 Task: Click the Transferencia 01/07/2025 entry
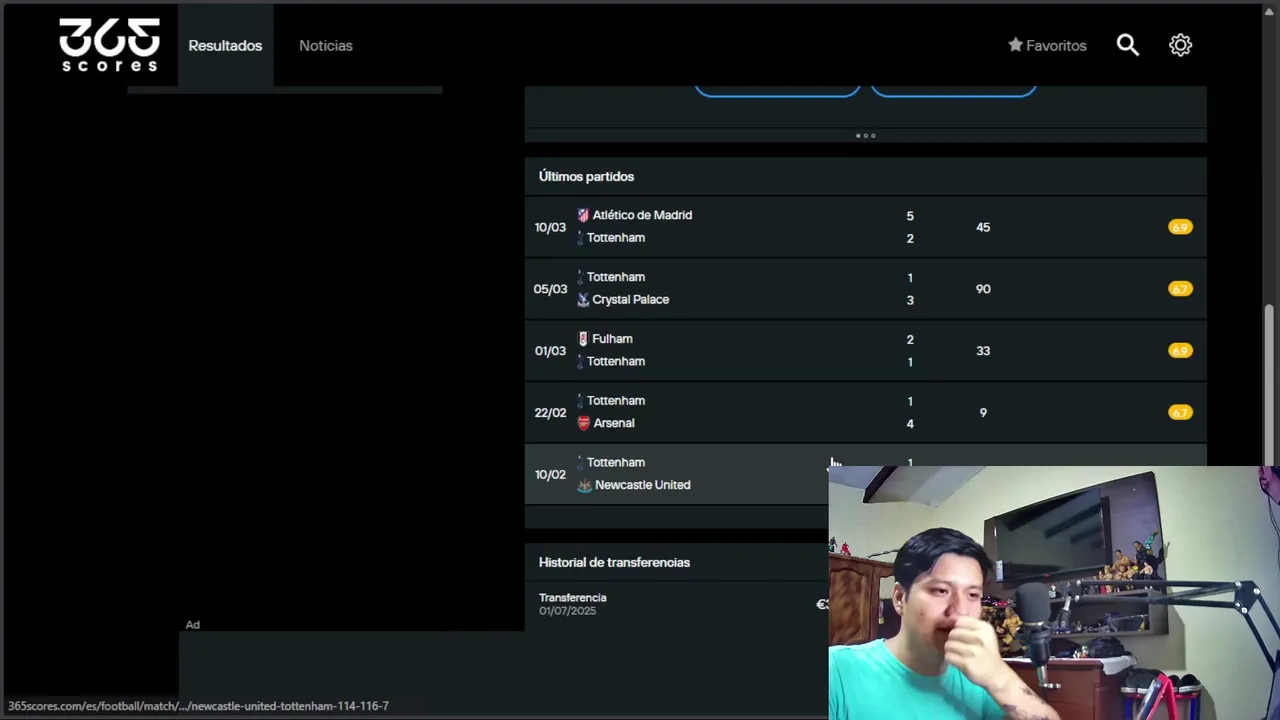pos(573,604)
